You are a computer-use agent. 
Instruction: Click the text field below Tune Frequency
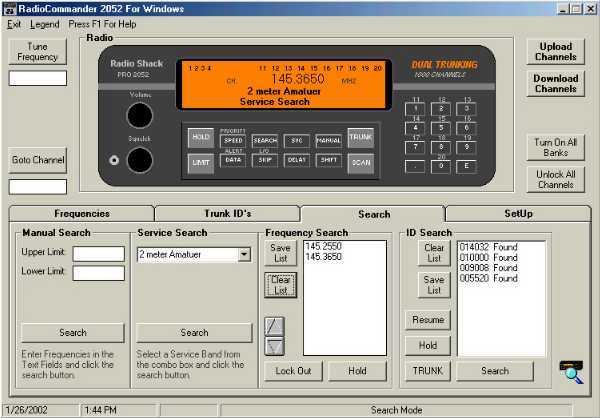(38, 78)
